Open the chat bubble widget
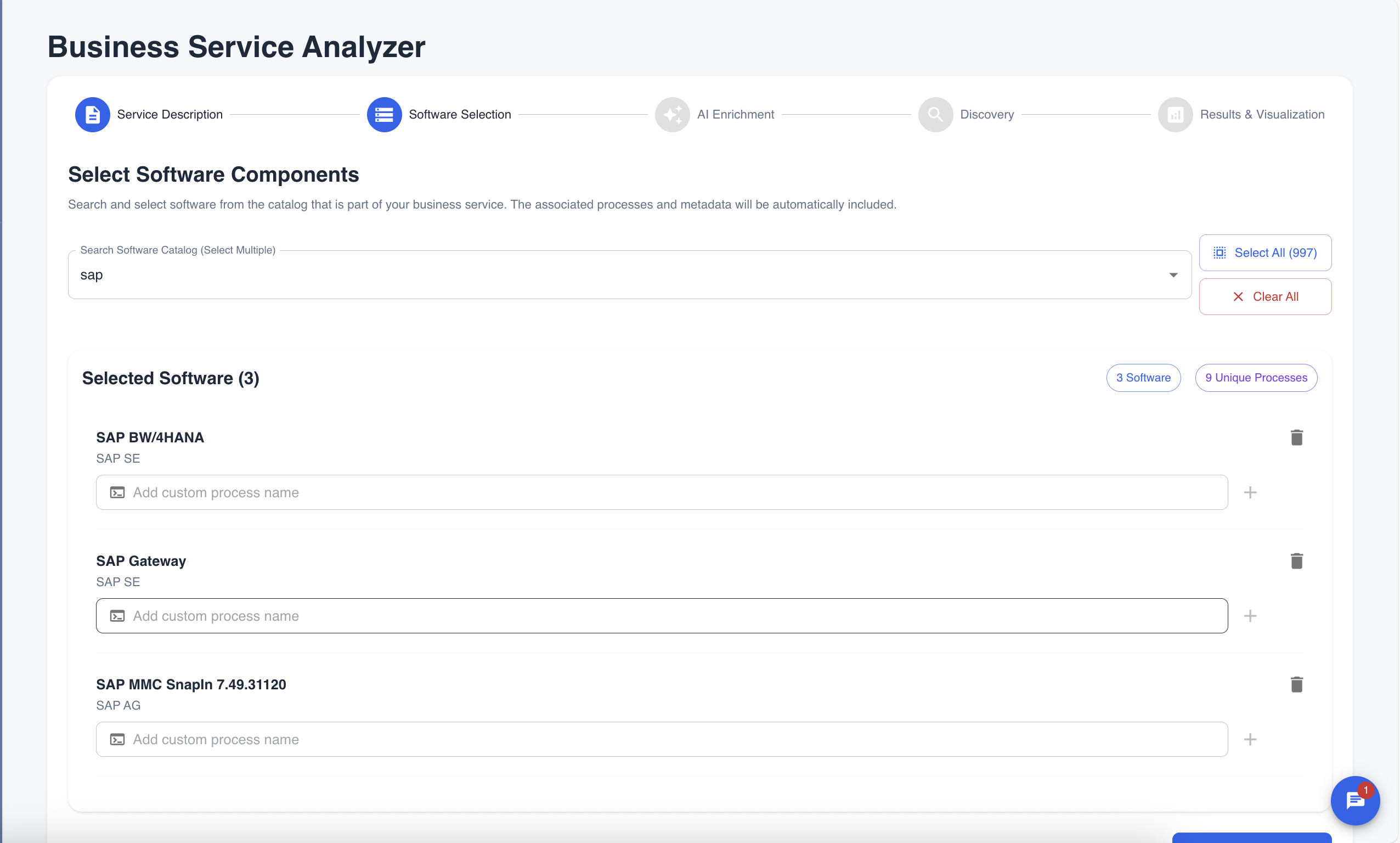 click(1354, 800)
